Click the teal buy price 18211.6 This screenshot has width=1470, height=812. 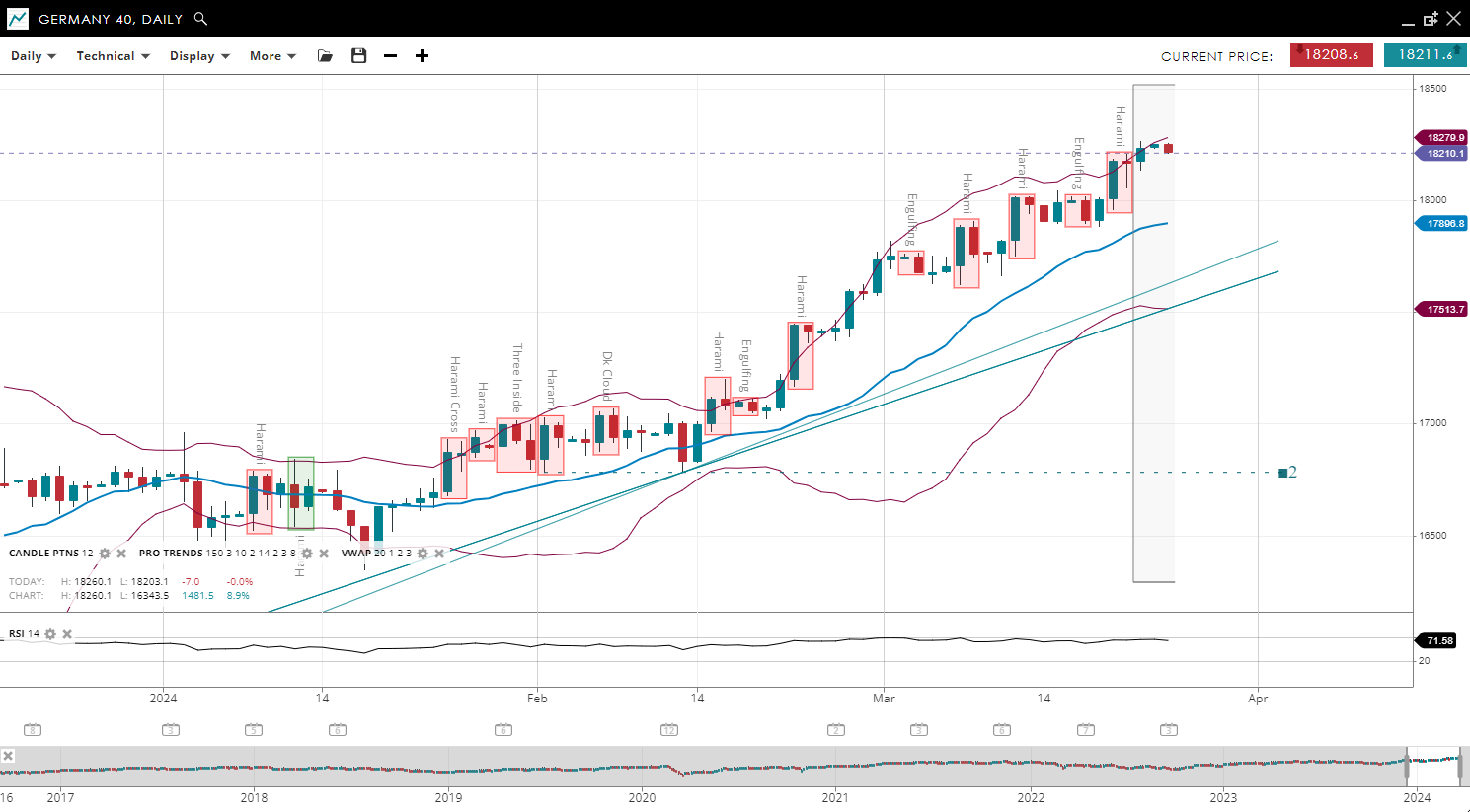point(1425,55)
